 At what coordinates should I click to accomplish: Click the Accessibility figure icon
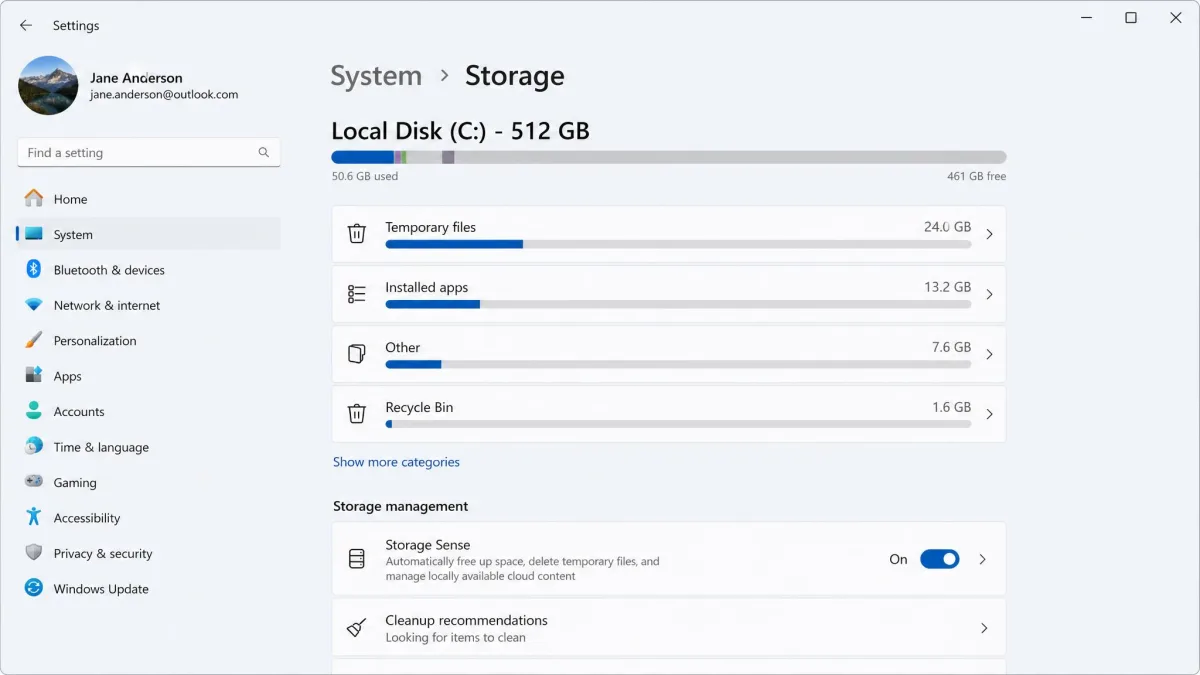pos(34,517)
